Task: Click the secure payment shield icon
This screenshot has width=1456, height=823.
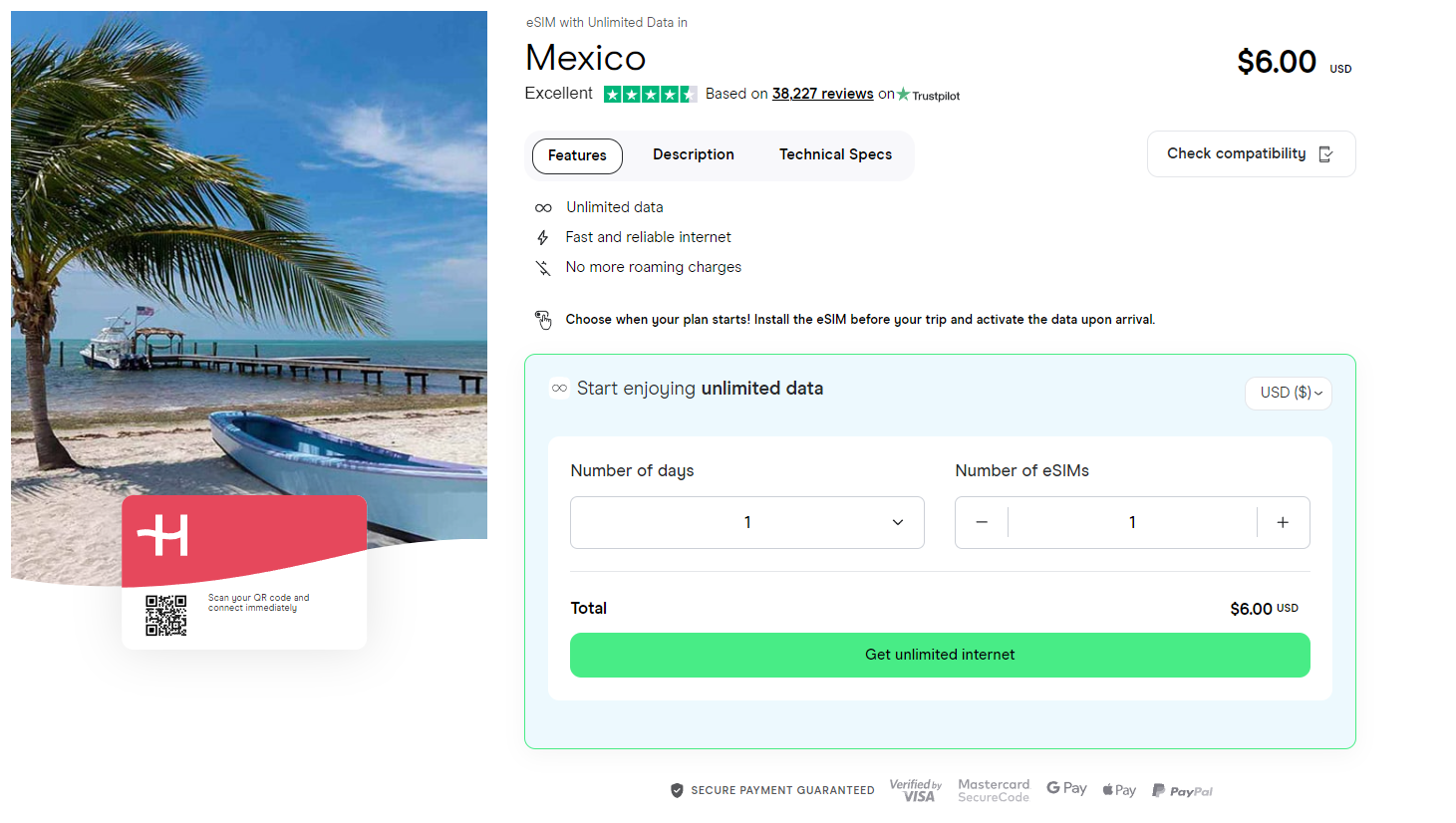Action: (679, 789)
